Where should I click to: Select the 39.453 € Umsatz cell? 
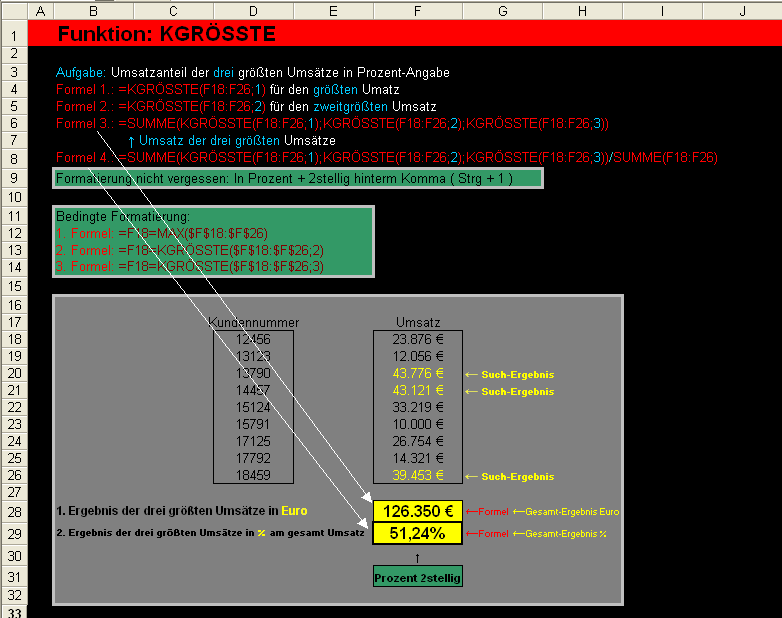(x=417, y=476)
